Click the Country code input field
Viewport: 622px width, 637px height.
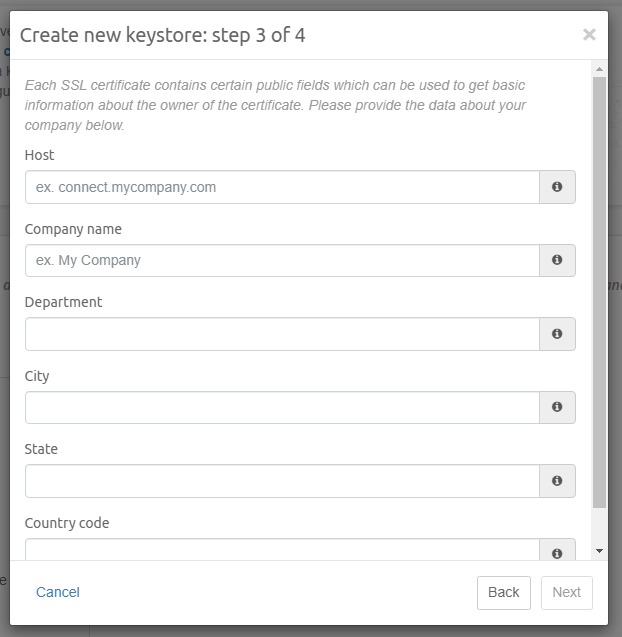[x=282, y=550]
